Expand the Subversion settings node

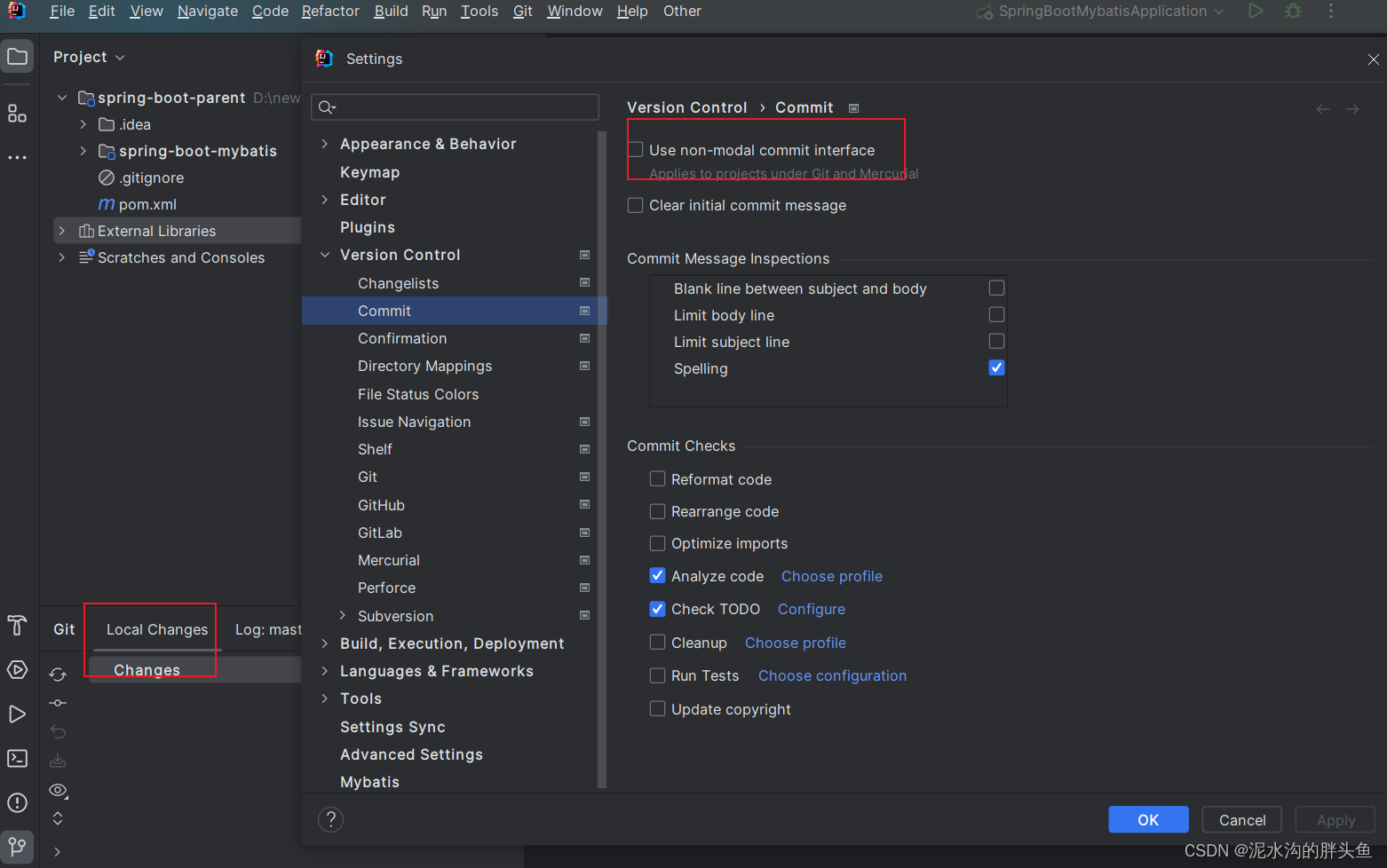(x=343, y=616)
